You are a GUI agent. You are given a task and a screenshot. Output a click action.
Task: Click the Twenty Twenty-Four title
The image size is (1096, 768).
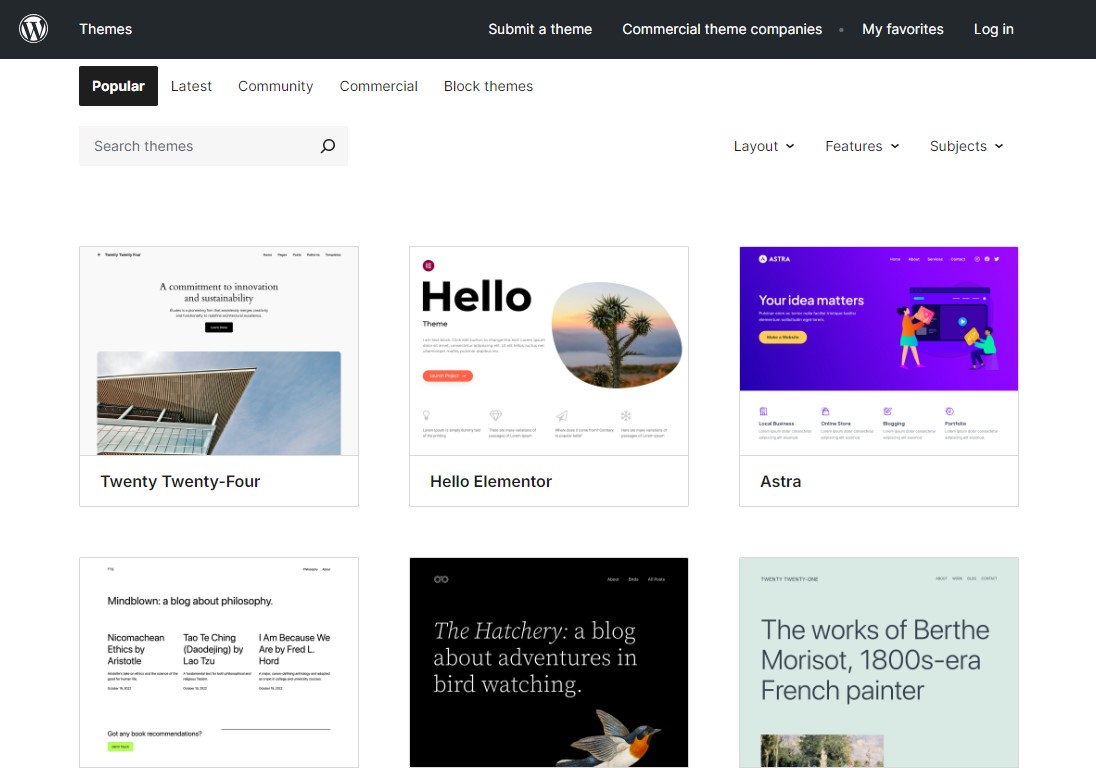pyautogui.click(x=180, y=481)
